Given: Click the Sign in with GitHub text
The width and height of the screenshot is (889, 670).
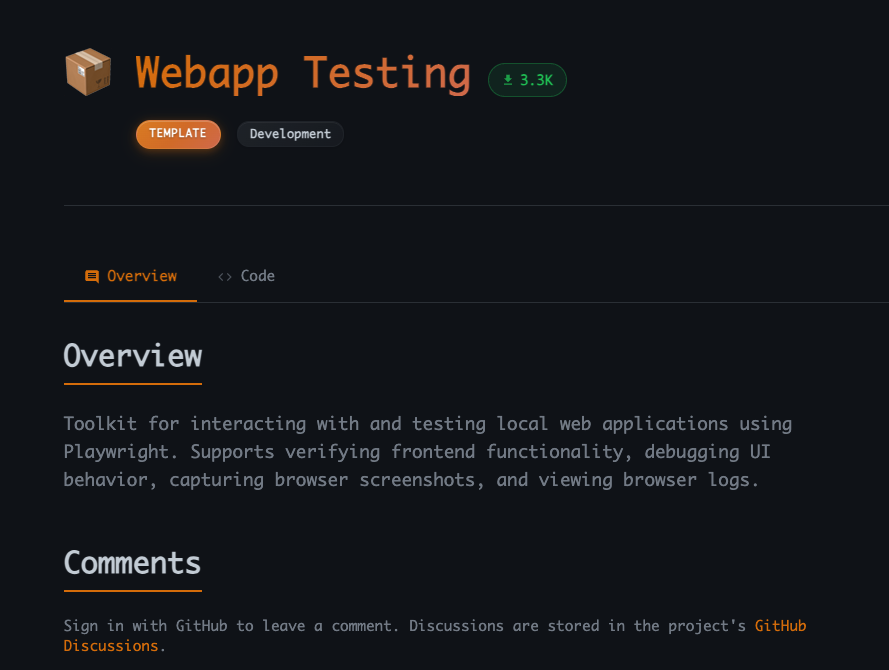Looking at the screenshot, I should tap(146, 625).
